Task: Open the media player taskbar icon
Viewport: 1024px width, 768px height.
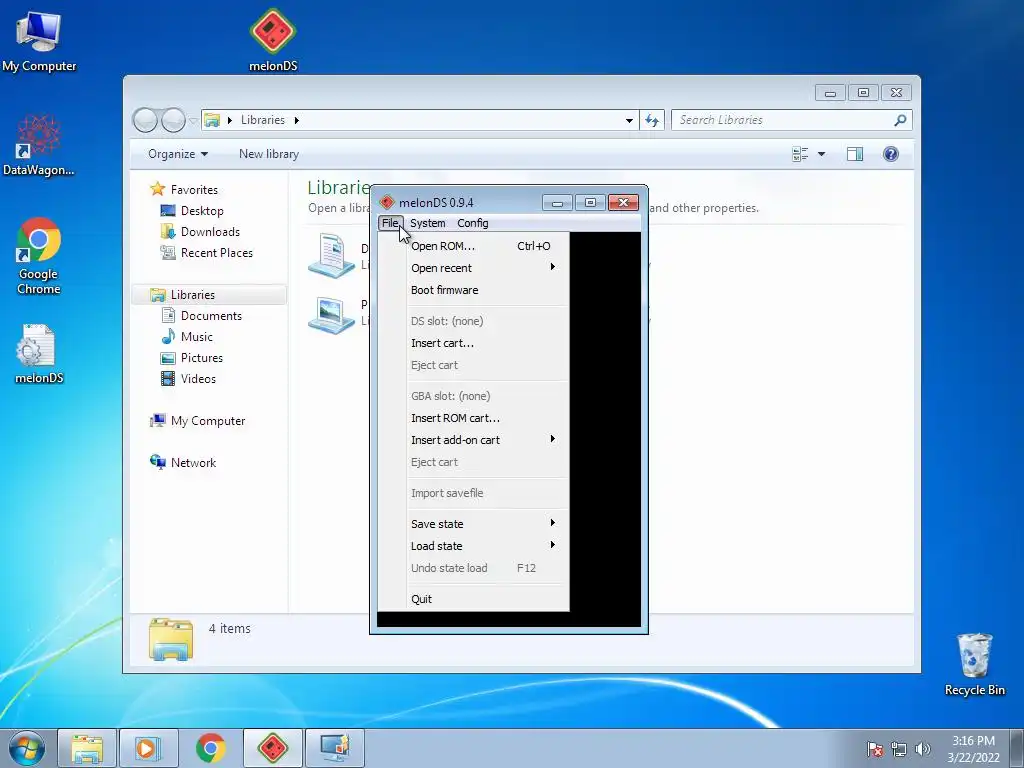Action: point(148,748)
